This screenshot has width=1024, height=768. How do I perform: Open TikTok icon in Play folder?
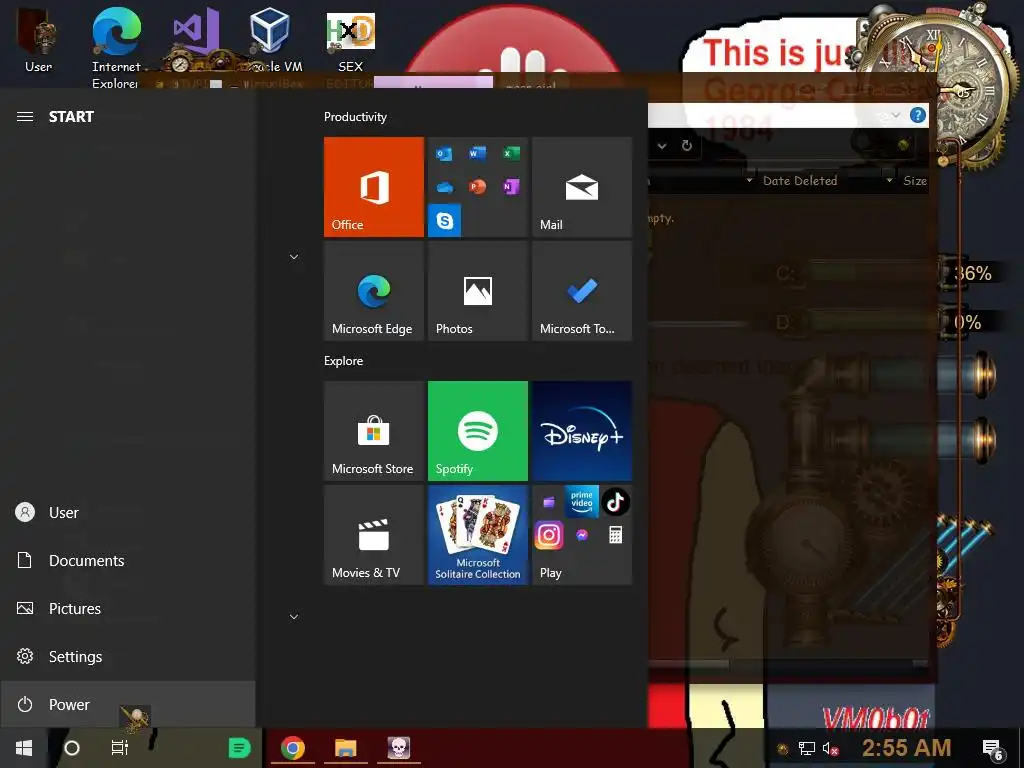tap(615, 502)
